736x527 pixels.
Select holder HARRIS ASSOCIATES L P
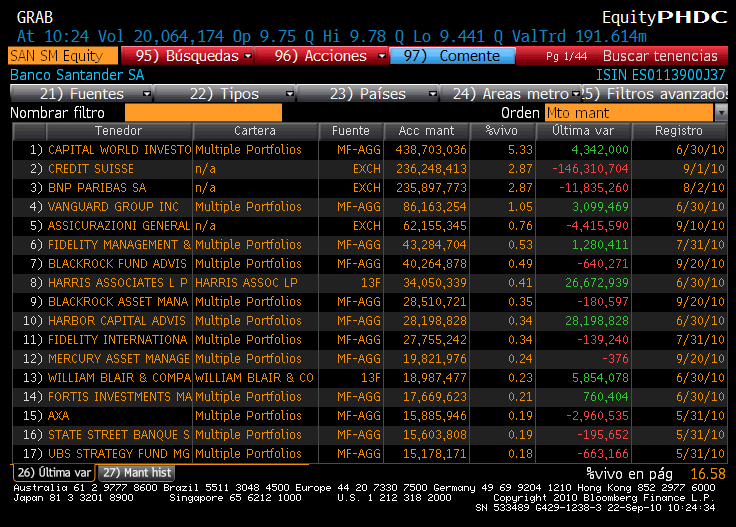118,283
